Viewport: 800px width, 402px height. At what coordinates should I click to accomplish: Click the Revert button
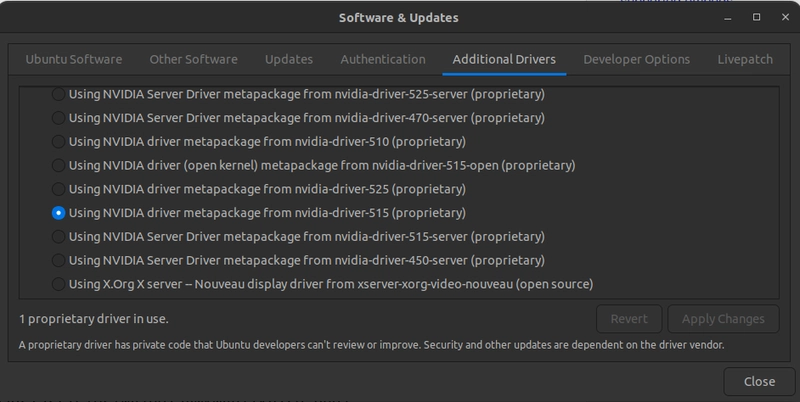(x=629, y=319)
